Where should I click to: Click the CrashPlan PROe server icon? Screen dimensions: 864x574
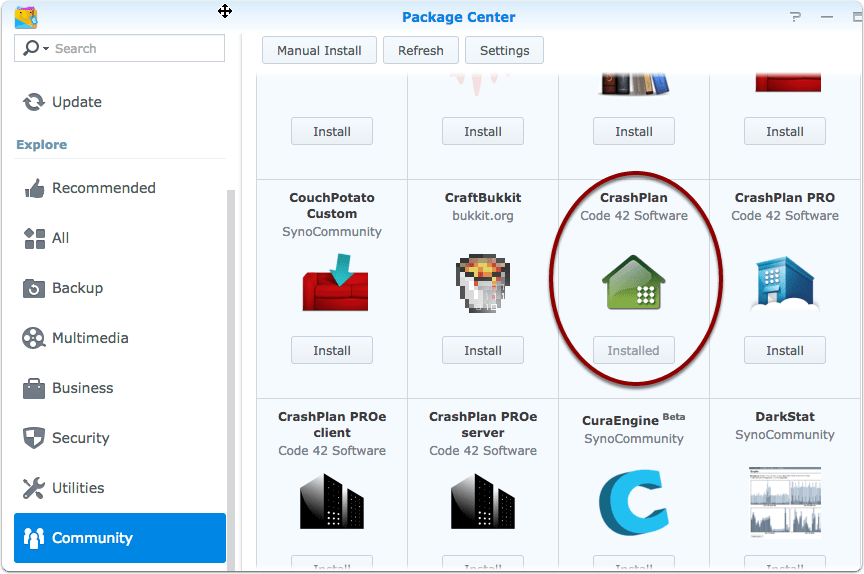click(x=483, y=501)
